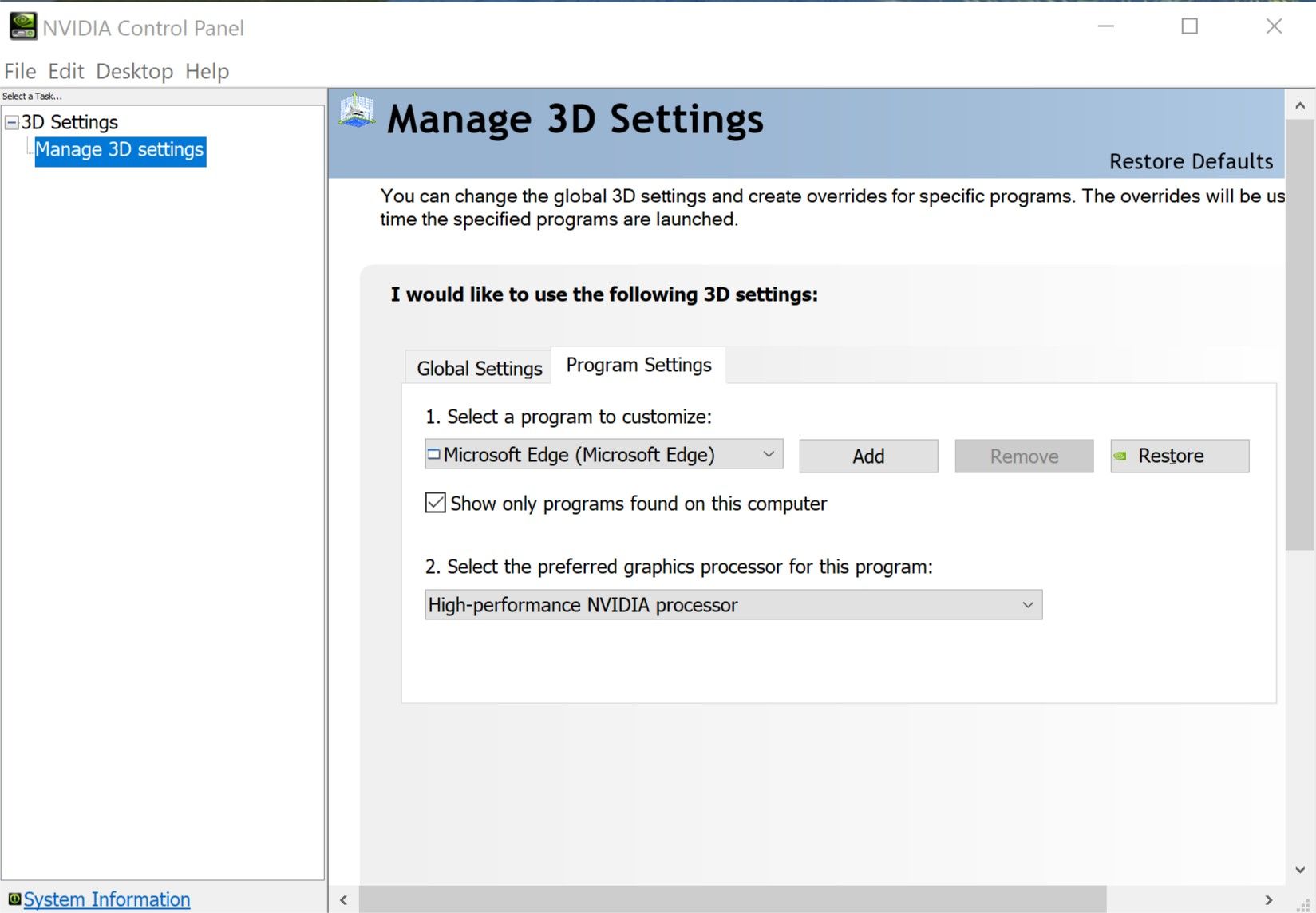
Task: Collapse the 3D Settings tree node
Action: (12, 123)
